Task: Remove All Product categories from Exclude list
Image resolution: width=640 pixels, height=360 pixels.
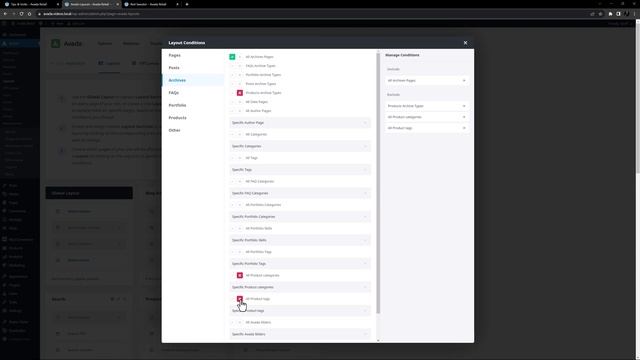Action: (x=464, y=117)
